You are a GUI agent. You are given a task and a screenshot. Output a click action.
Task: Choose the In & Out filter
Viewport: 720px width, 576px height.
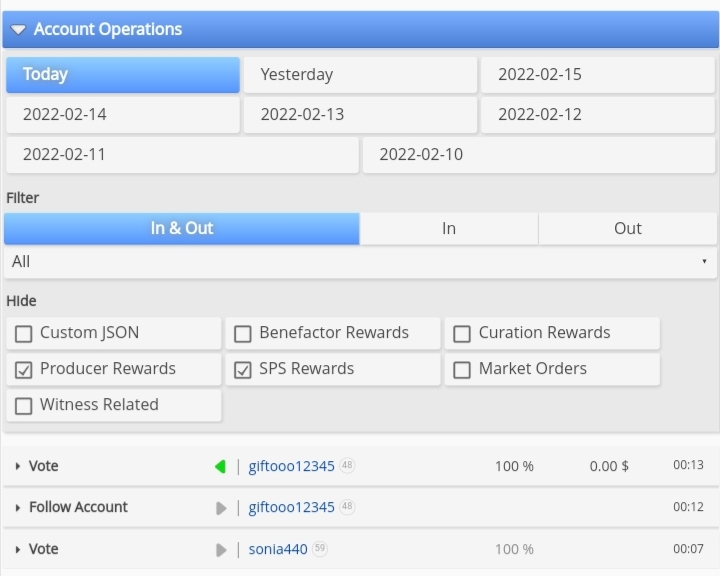pyautogui.click(x=182, y=228)
